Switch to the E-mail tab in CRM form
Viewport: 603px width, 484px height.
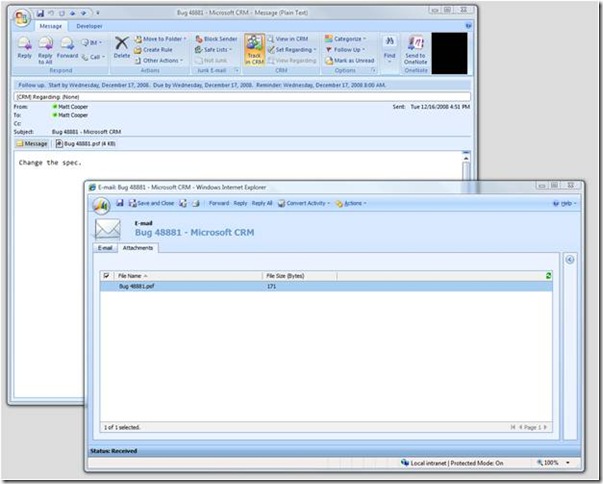pyautogui.click(x=105, y=246)
